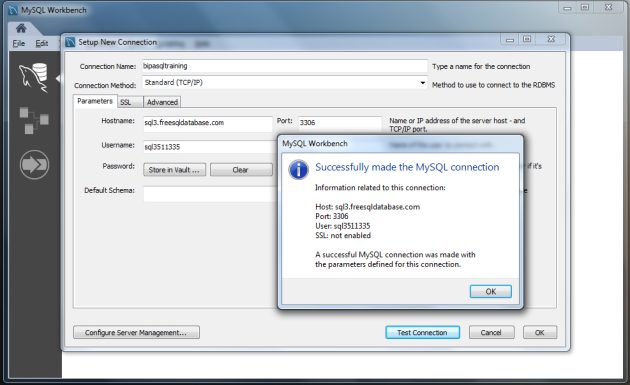Switch to the SSL tab
This screenshot has height=385, width=630.
[x=126, y=102]
